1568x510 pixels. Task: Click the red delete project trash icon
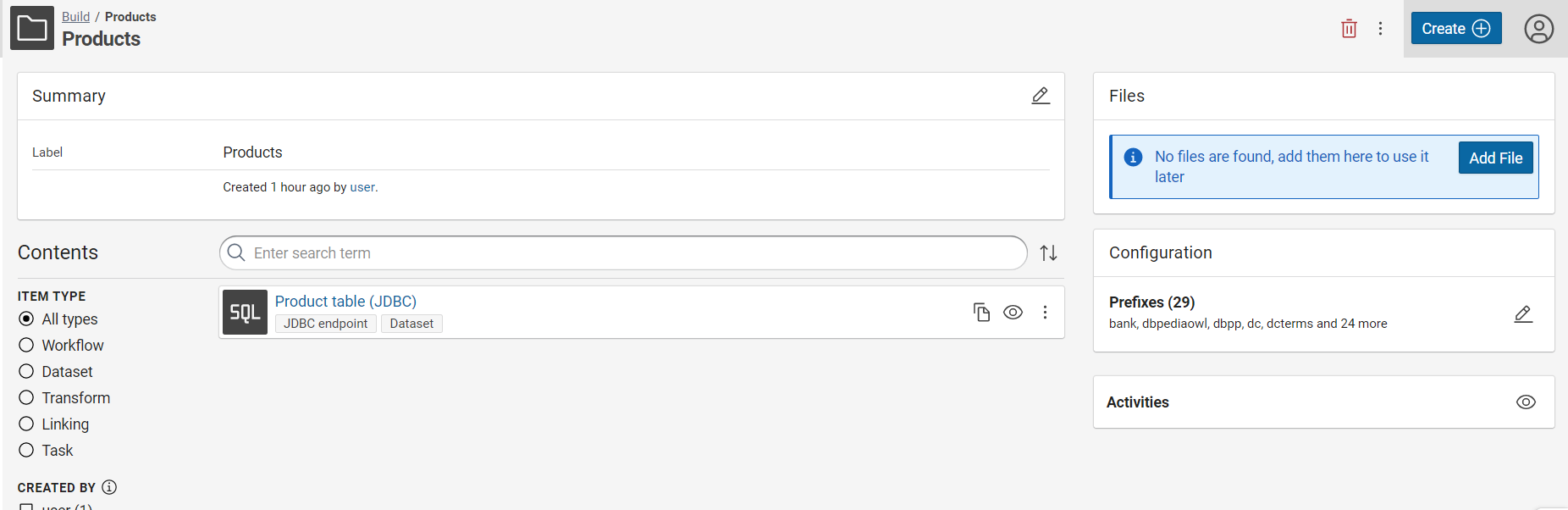(1349, 29)
